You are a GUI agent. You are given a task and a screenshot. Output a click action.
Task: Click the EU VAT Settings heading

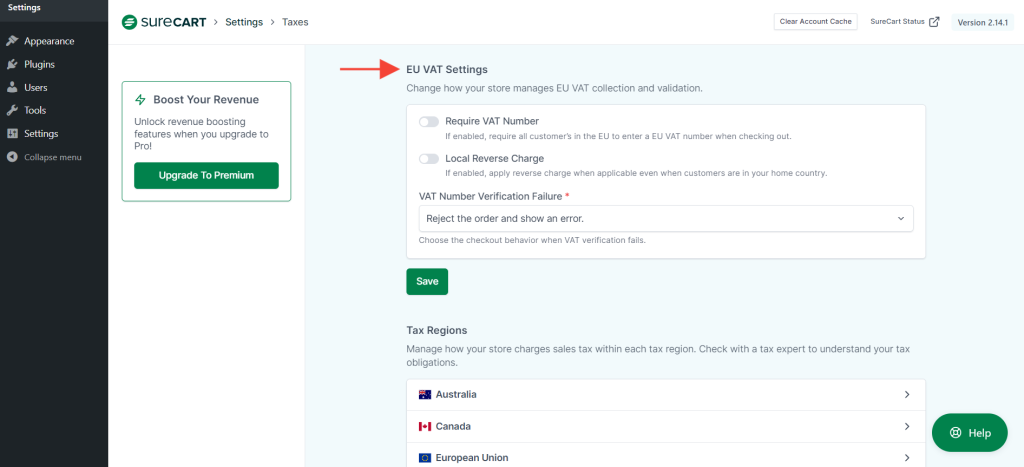[447, 69]
